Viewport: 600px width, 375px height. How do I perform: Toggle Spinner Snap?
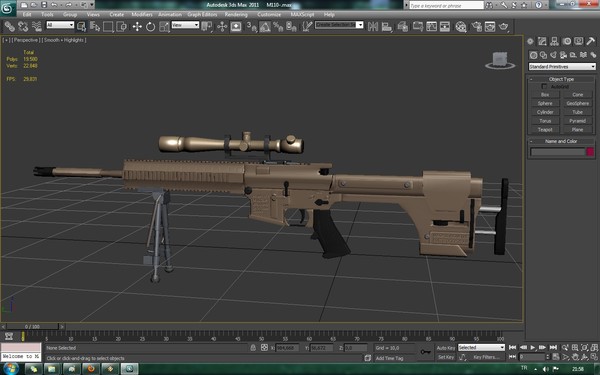tap(292, 26)
